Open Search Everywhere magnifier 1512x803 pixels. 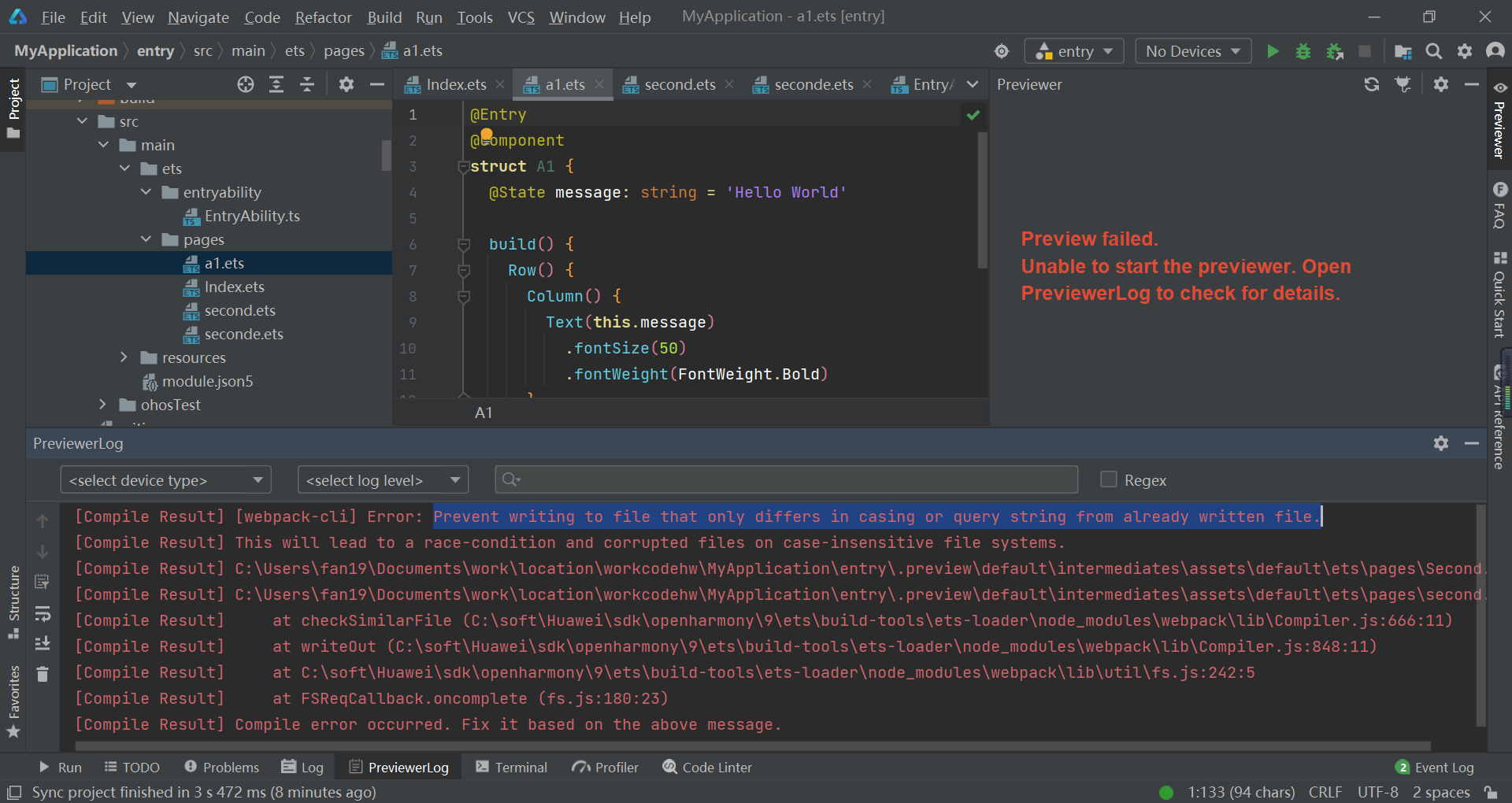(1434, 51)
